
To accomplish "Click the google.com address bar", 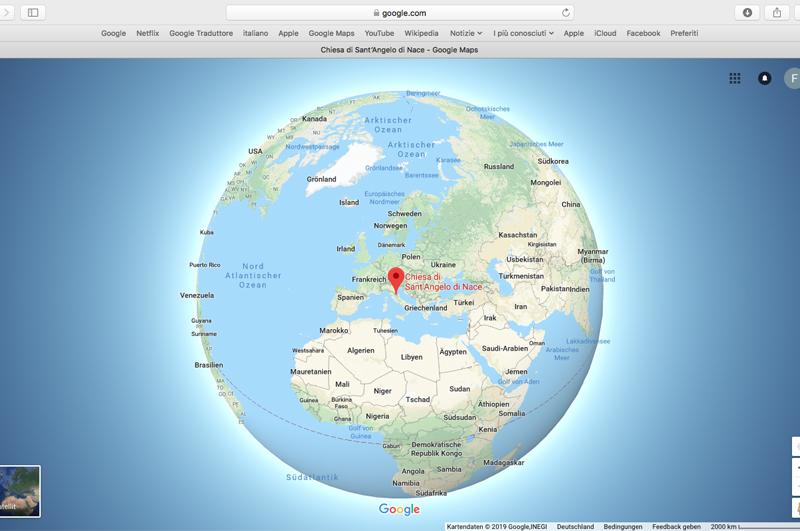I will pos(400,13).
